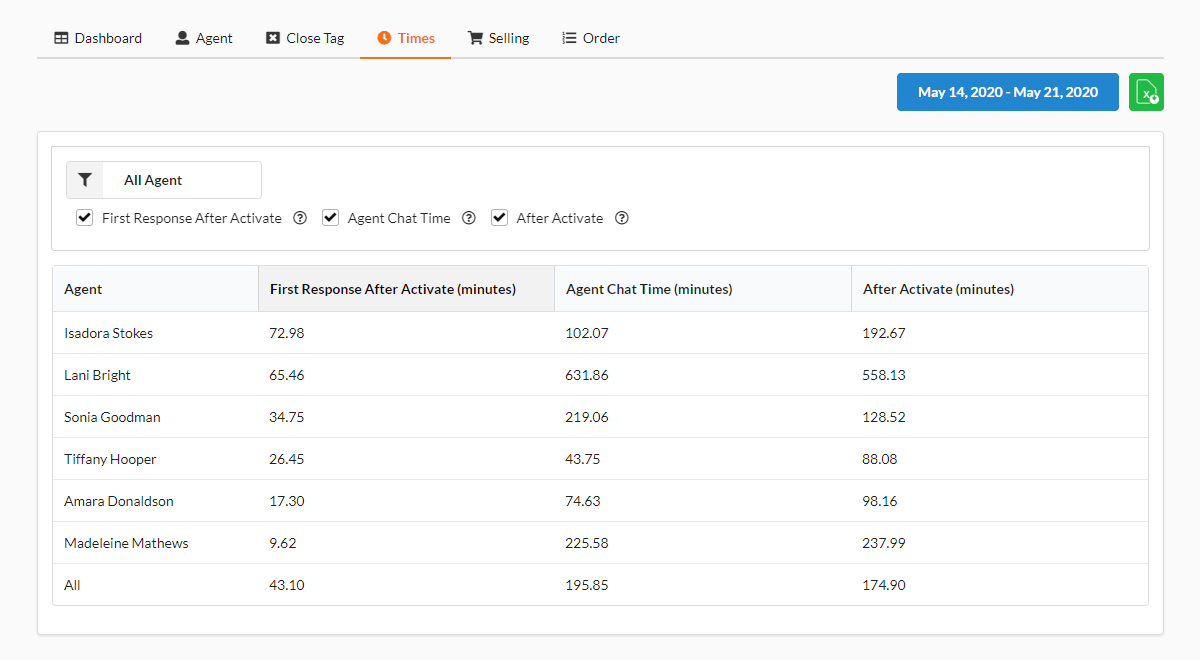Screen dimensions: 1200x660
Task: Select agent name Isadora Stokes
Action: 108,333
